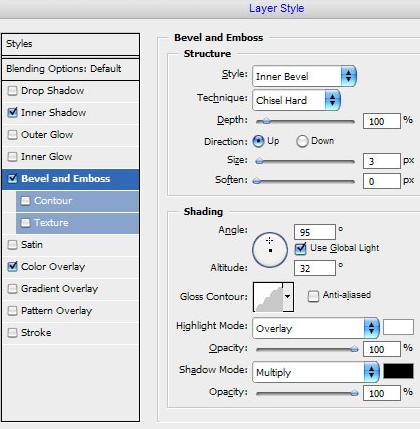This screenshot has height=429, width=420.
Task: Click the Soften slider handle
Action: click(x=257, y=181)
